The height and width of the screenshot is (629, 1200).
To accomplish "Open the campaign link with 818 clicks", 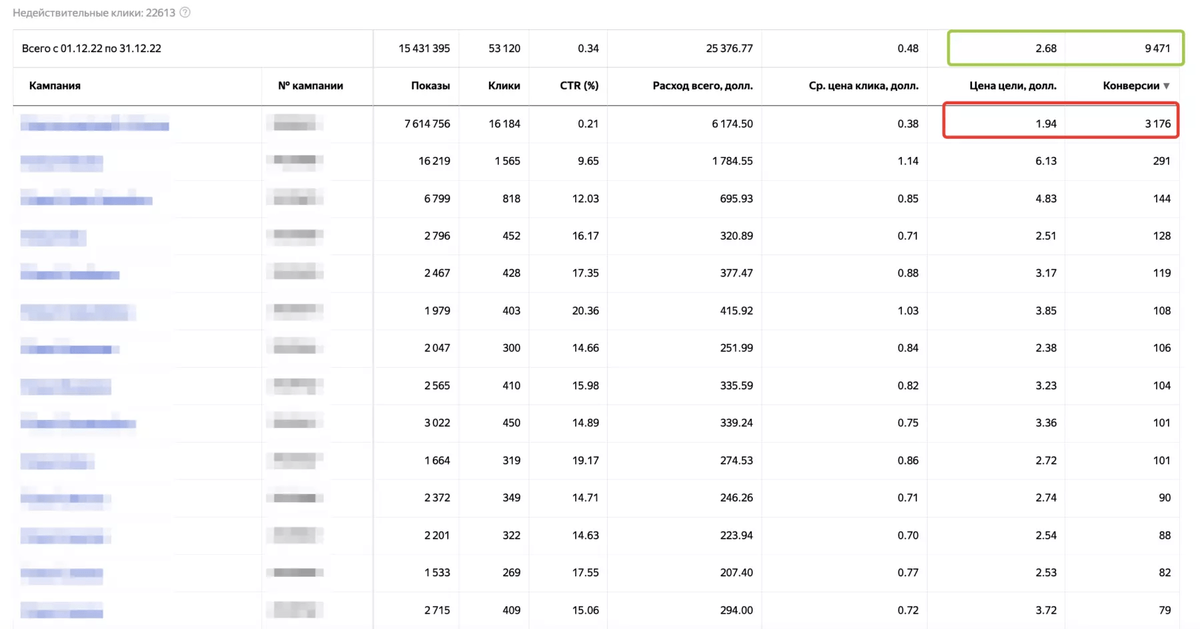I will tap(86, 199).
